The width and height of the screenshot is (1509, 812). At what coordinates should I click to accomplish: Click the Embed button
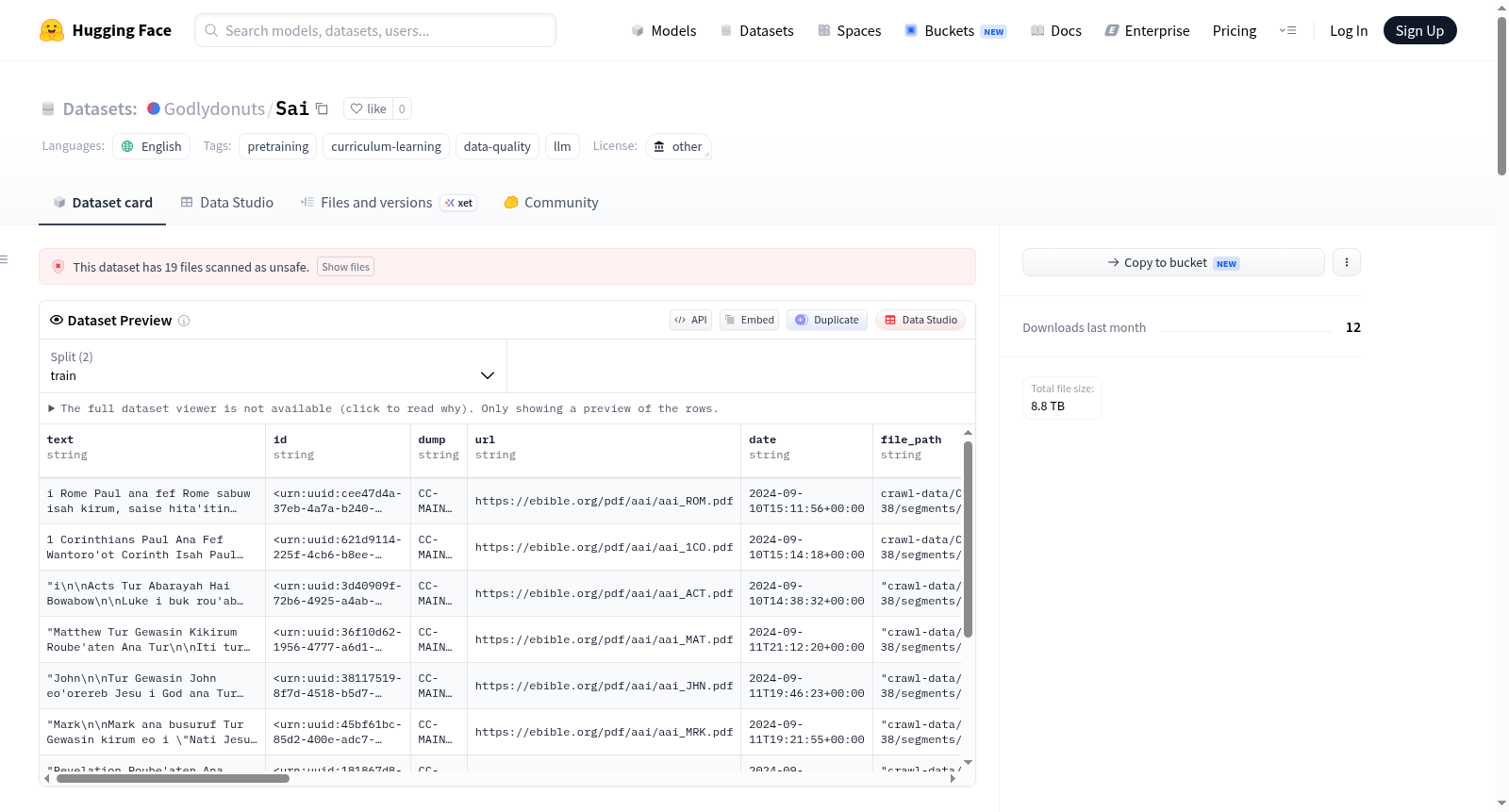click(749, 320)
